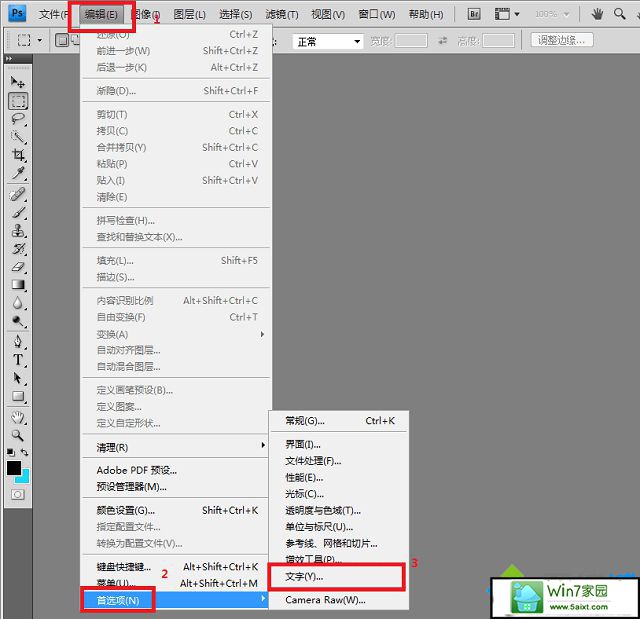Screen dimensions: 640x619
Task: Click the 宽度 width input field
Action: (411, 40)
